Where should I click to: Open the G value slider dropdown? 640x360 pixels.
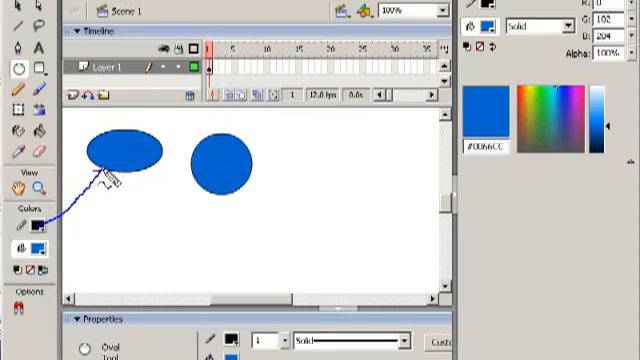point(631,19)
